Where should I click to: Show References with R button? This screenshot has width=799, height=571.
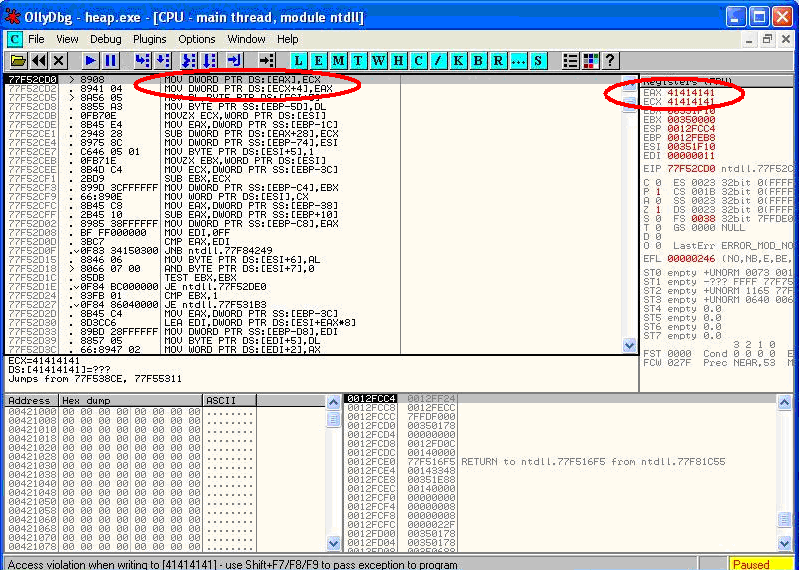pyautogui.click(x=498, y=61)
